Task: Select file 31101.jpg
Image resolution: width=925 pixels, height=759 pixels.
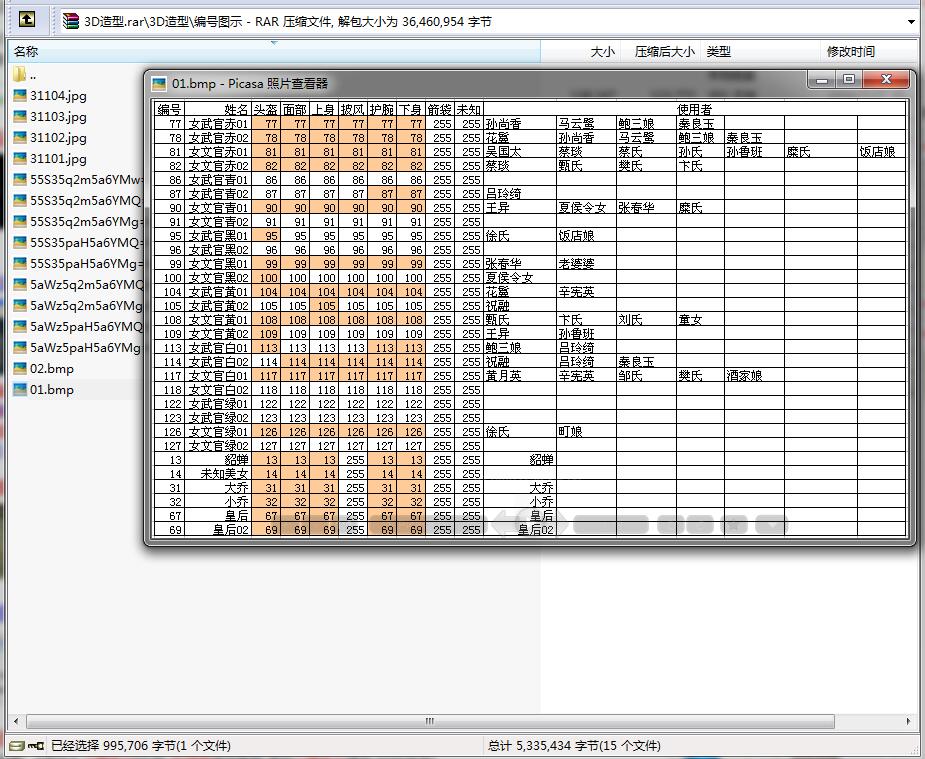Action: pyautogui.click(x=58, y=159)
